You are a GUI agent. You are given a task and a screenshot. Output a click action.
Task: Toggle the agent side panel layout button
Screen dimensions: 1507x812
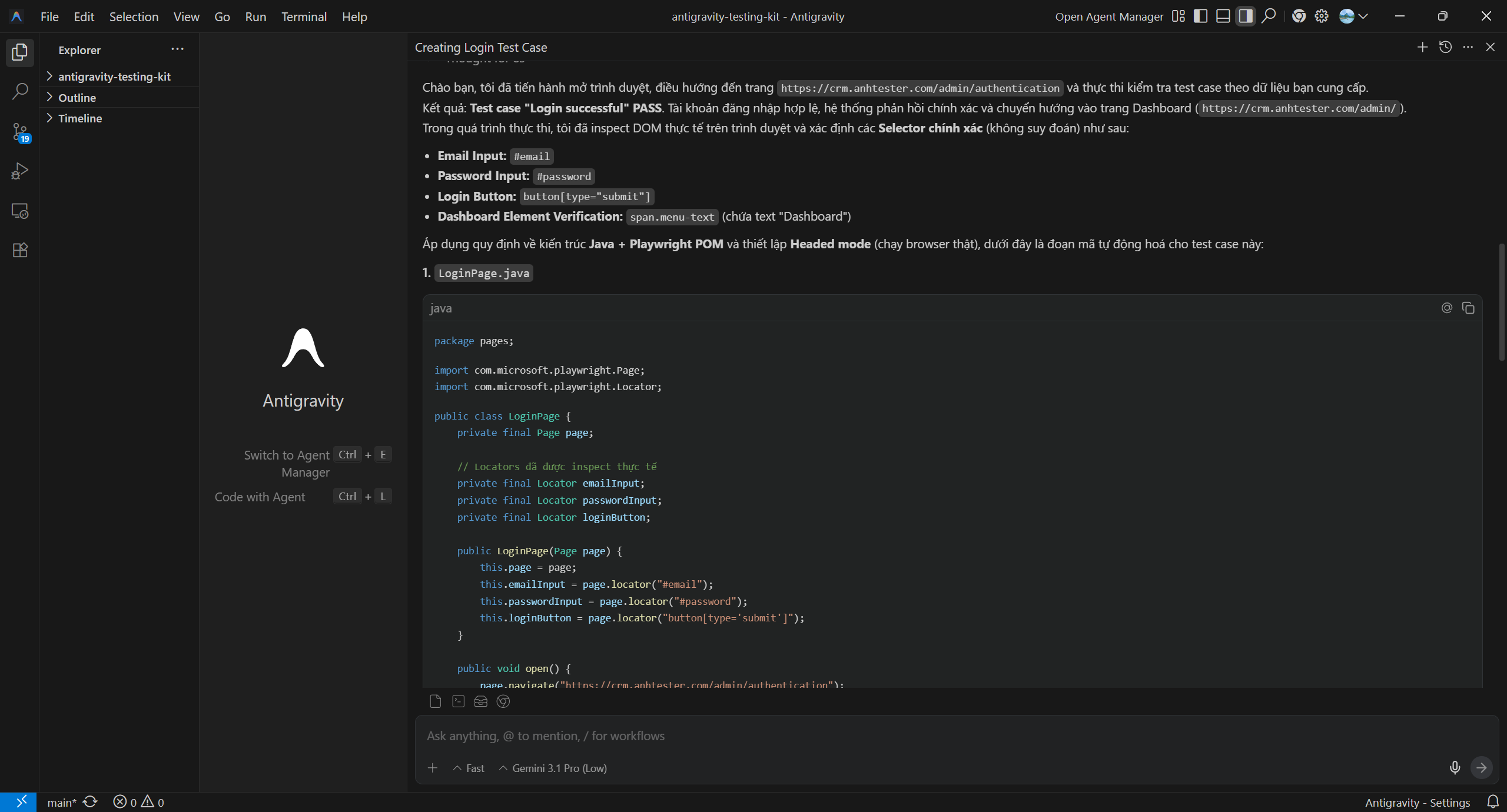[x=1245, y=16]
